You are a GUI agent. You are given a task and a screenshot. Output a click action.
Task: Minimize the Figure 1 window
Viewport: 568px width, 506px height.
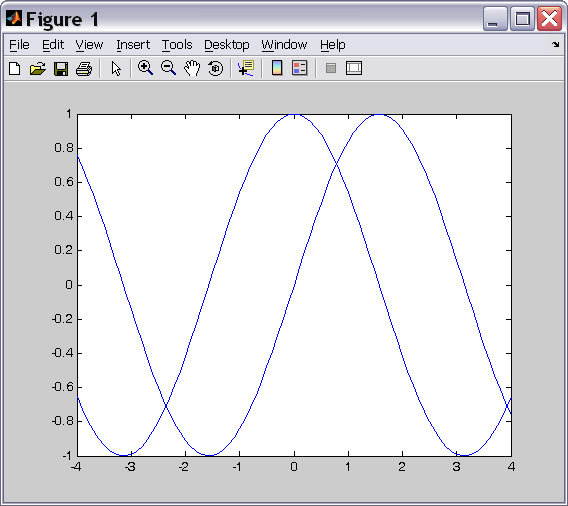tap(495, 19)
